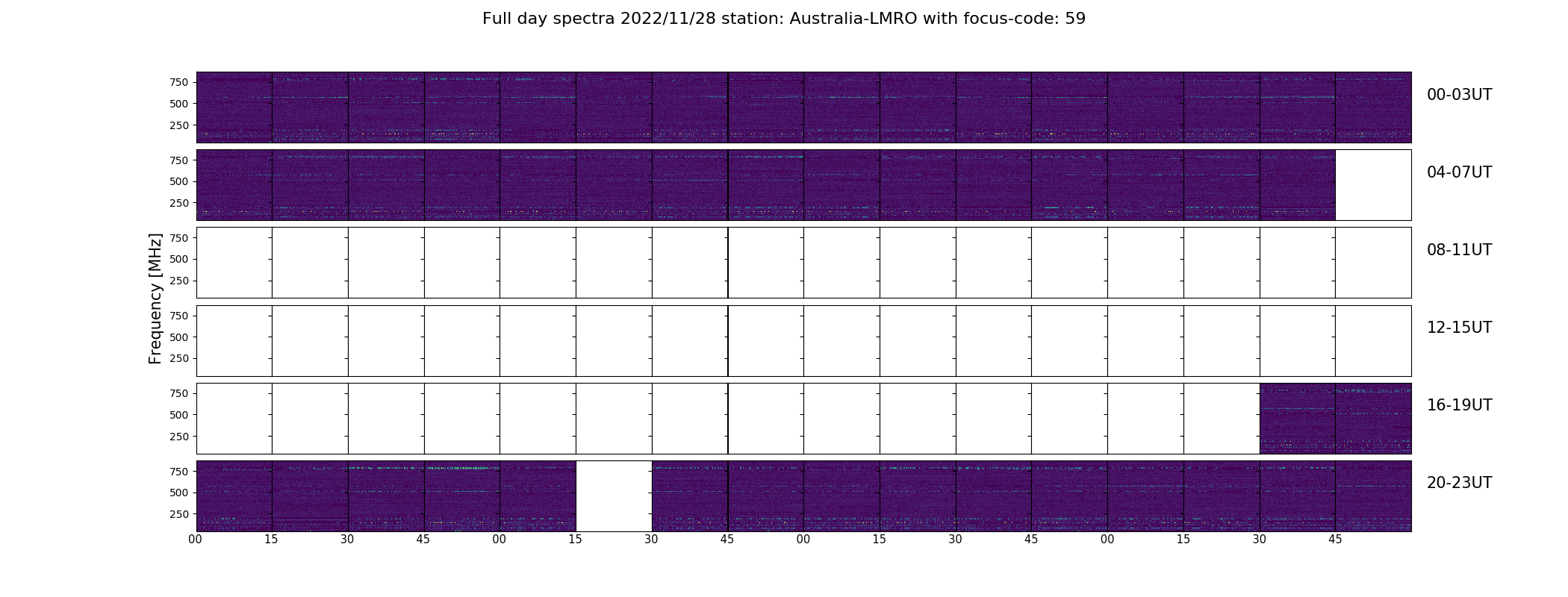The height and width of the screenshot is (597, 1568).
Task: Click the 750 tick label of the 00-03UT row
Action: coord(179,82)
